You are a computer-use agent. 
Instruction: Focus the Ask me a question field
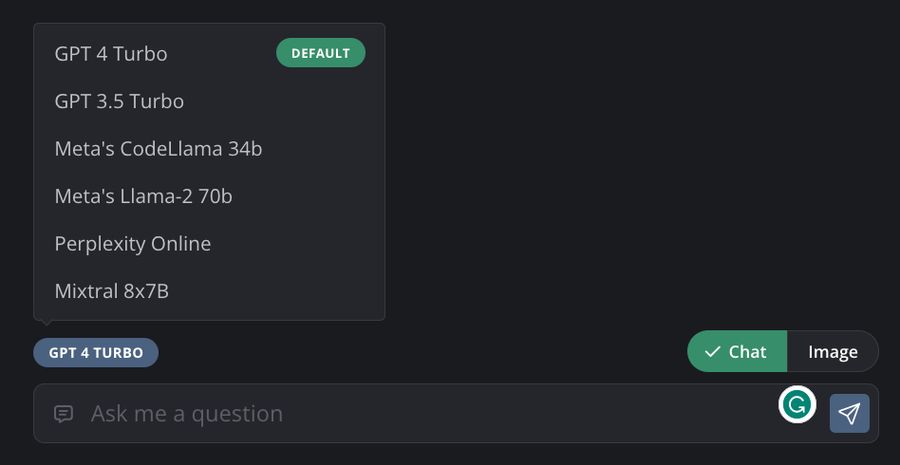[x=430, y=413]
